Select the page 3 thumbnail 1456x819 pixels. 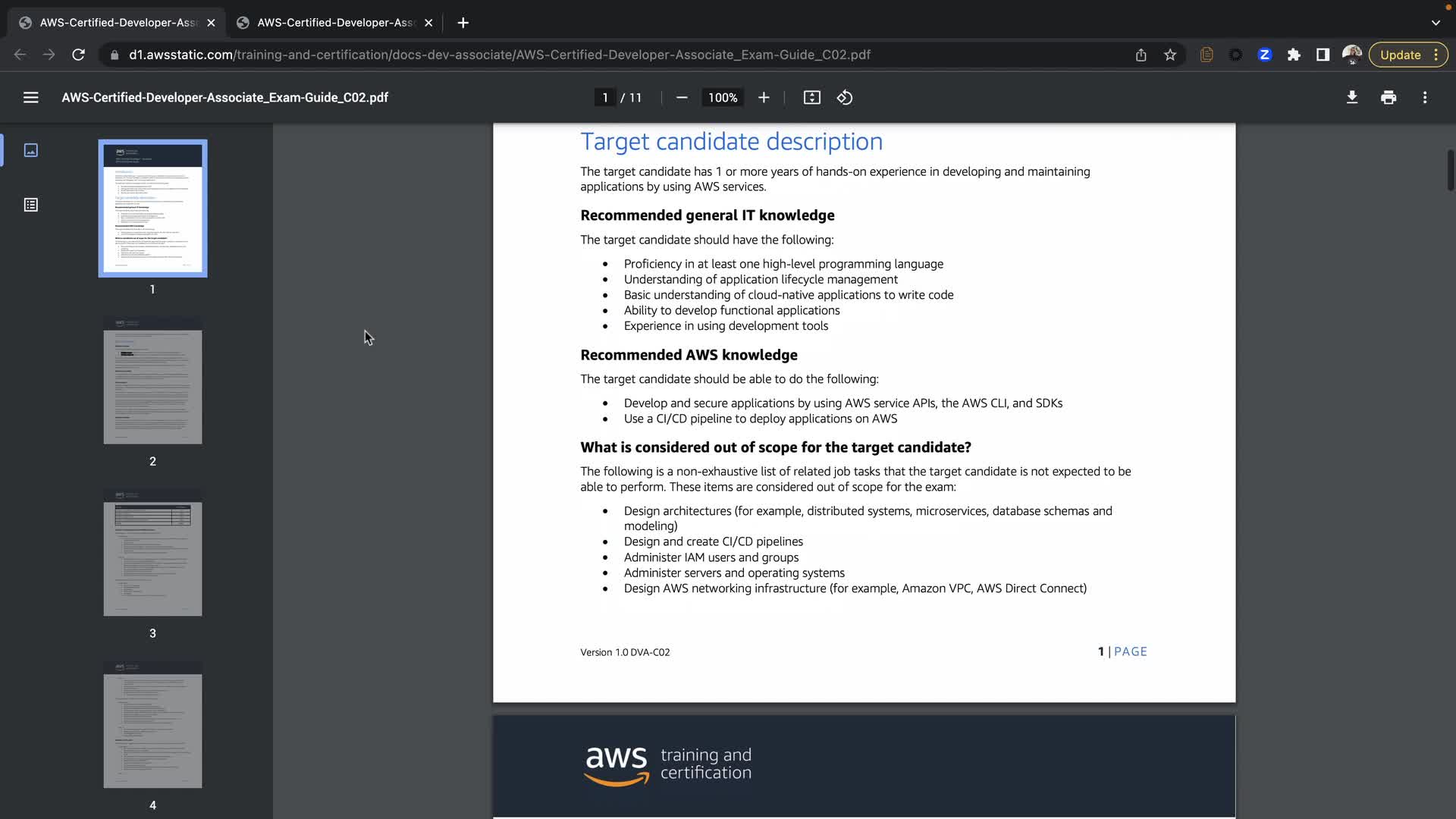pyautogui.click(x=152, y=553)
